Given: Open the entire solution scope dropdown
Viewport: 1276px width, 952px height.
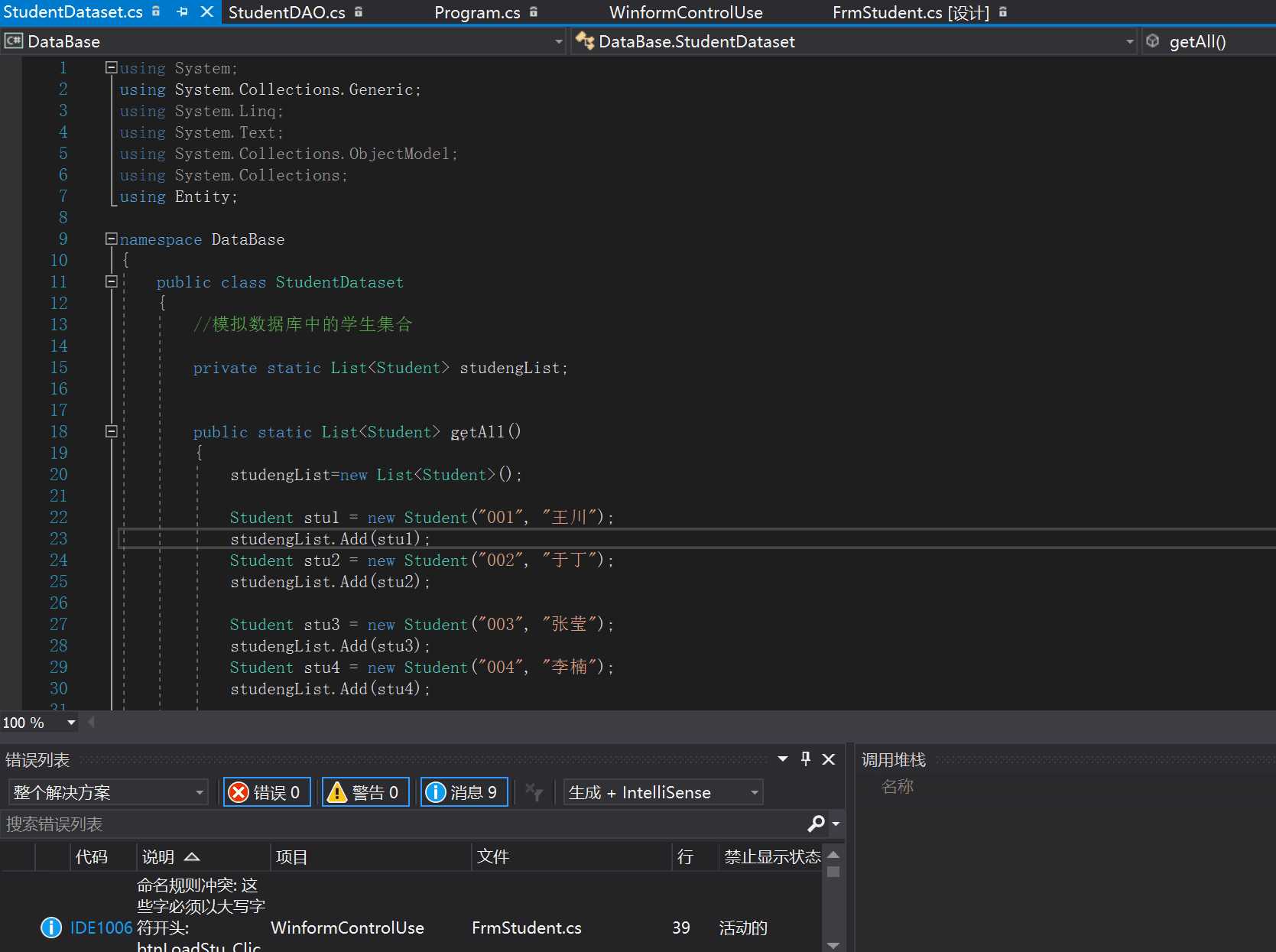Looking at the screenshot, I should coord(108,792).
